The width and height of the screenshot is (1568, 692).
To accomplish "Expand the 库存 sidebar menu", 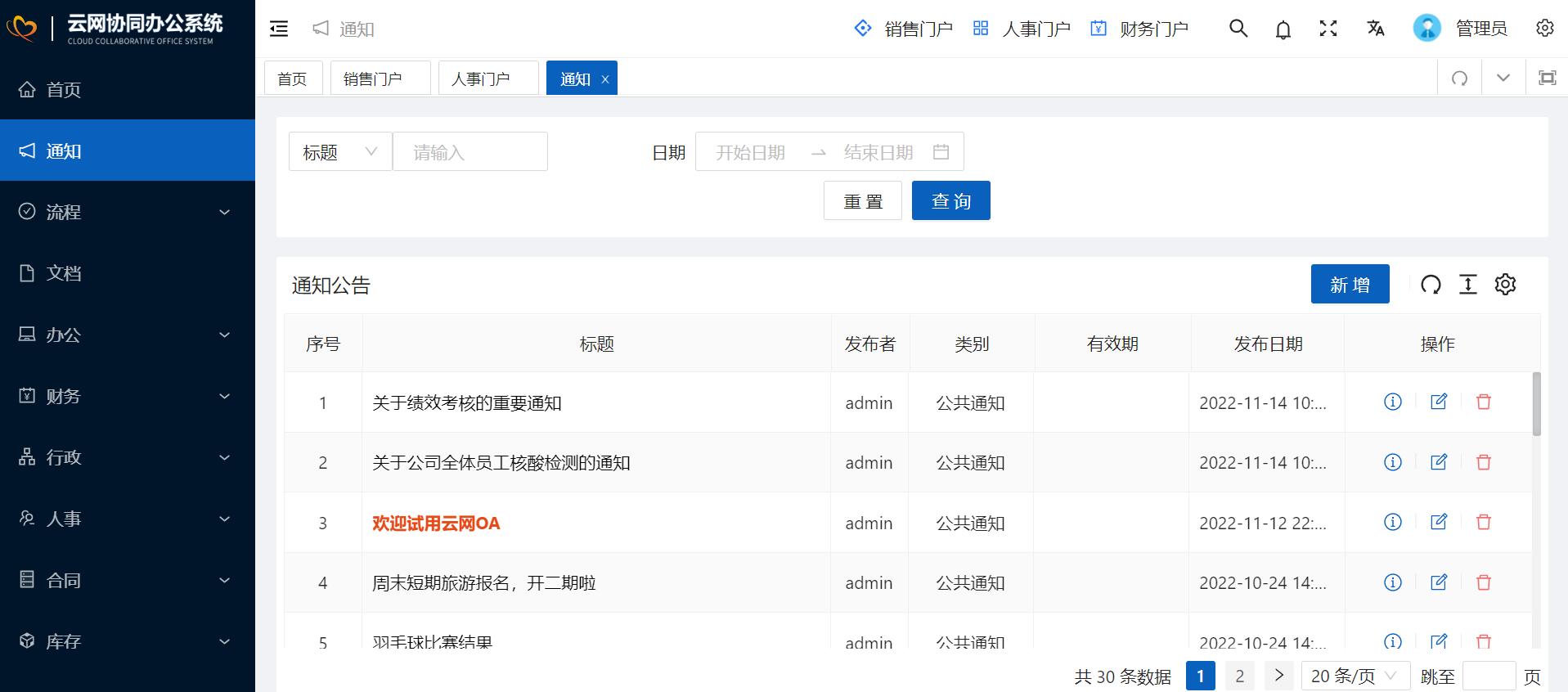I will pyautogui.click(x=128, y=641).
